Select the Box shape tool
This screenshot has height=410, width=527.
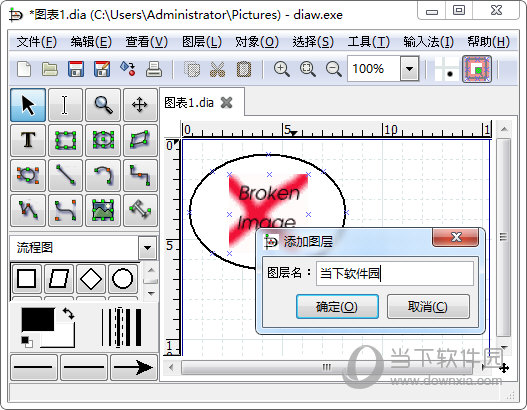click(x=65, y=140)
